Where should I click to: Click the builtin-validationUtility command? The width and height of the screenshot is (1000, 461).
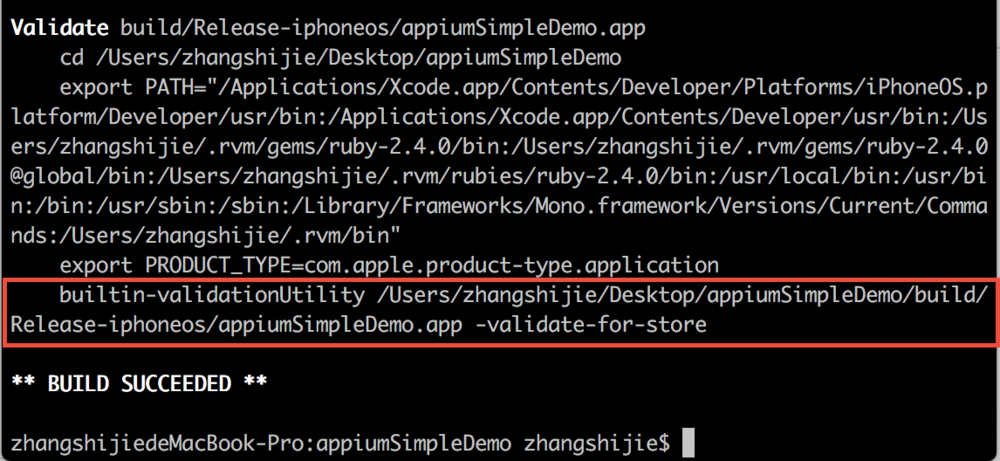212,295
